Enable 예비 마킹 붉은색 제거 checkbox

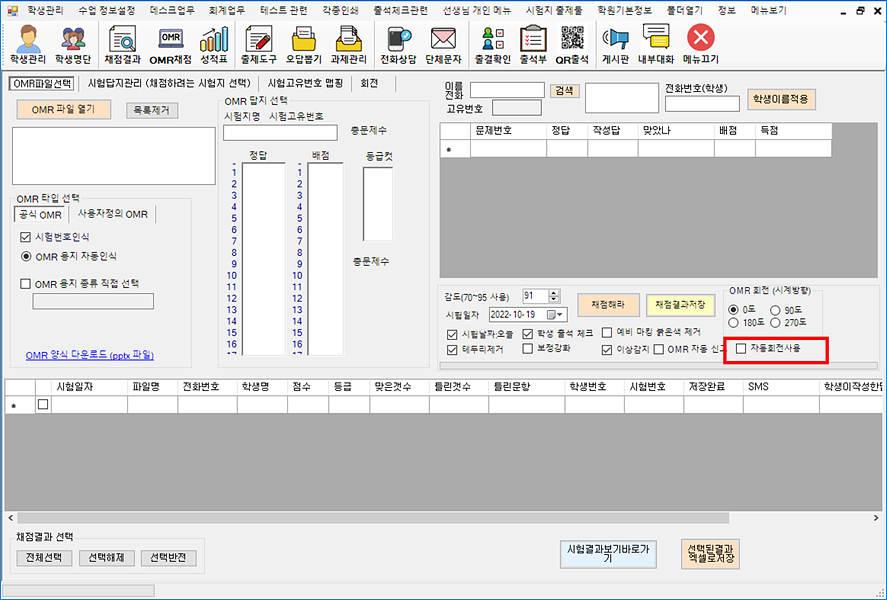607,332
